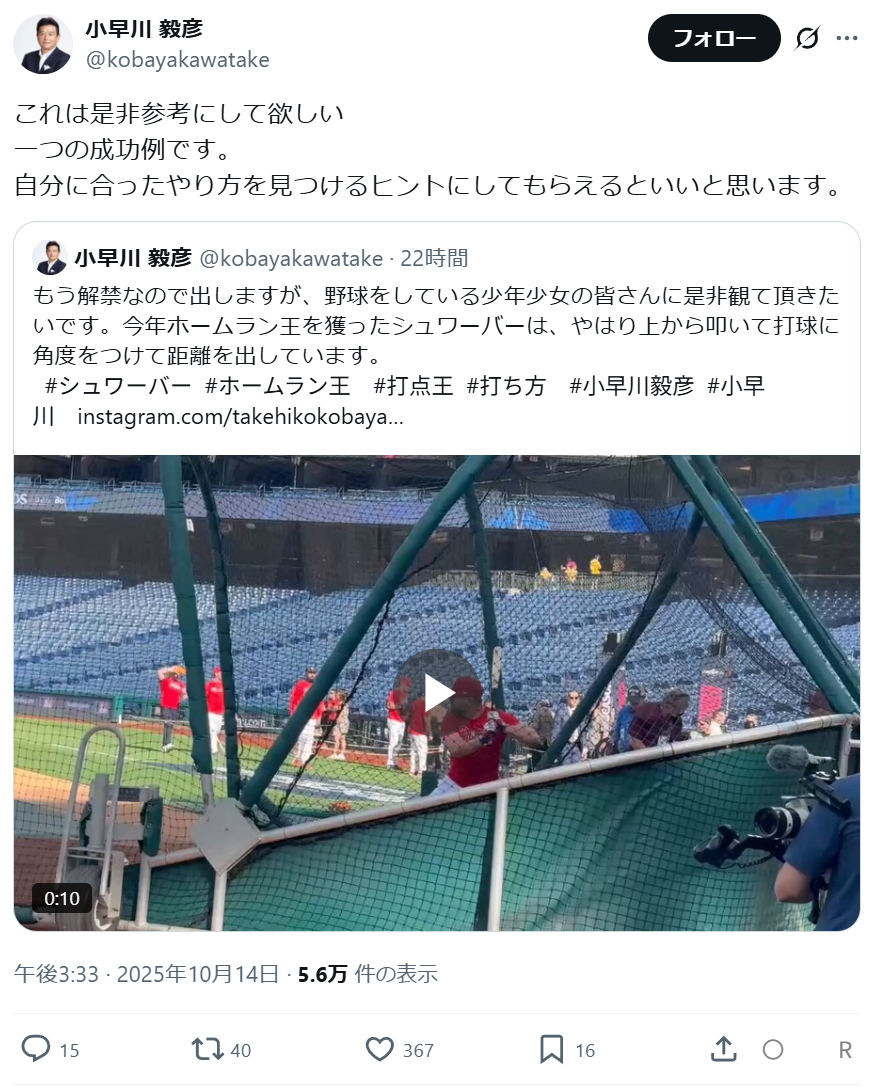Like the post with the heart icon
The image size is (874, 1092).
[380, 1049]
